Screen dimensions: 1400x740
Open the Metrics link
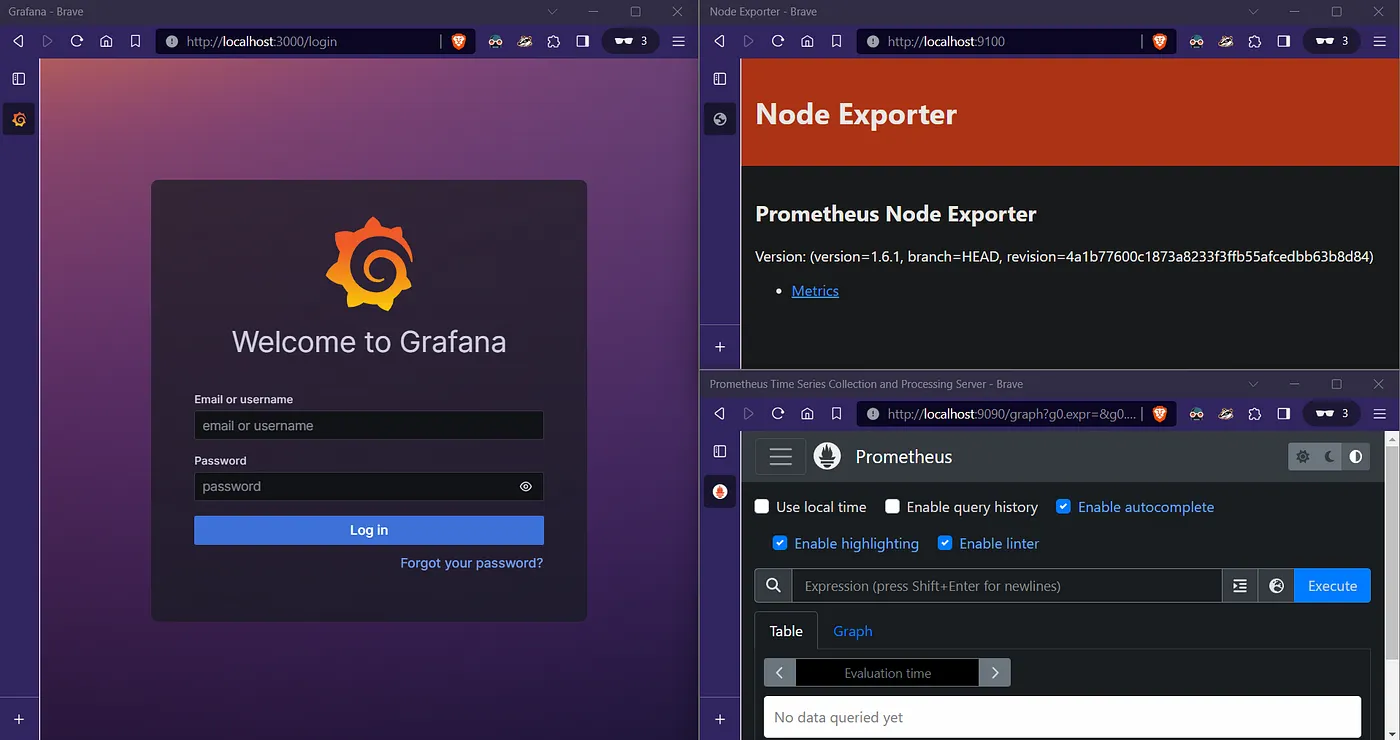click(815, 291)
